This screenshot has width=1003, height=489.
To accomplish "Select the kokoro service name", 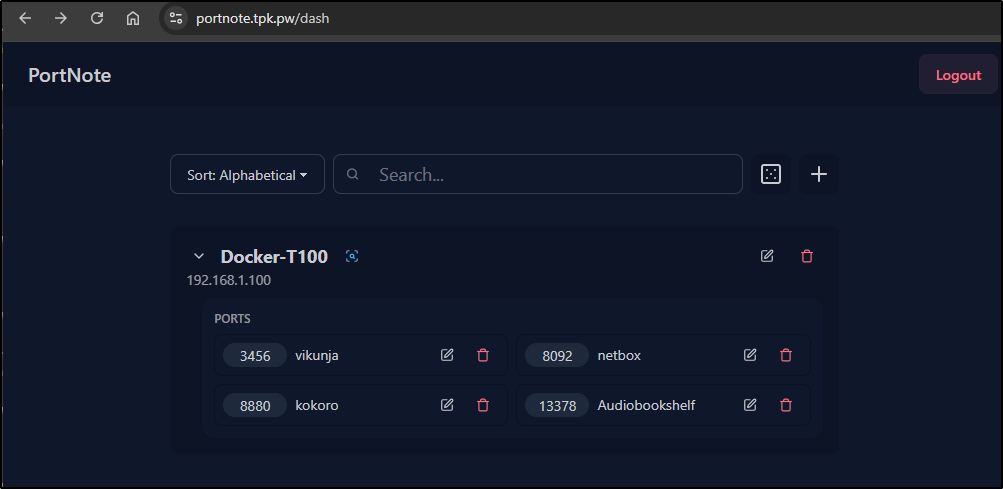I will click(x=317, y=405).
